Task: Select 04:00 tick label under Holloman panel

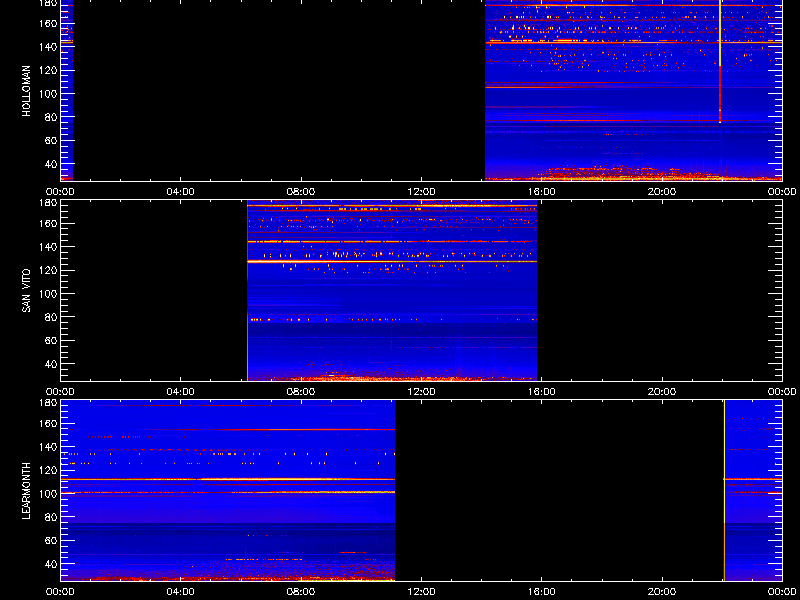Action: [181, 192]
